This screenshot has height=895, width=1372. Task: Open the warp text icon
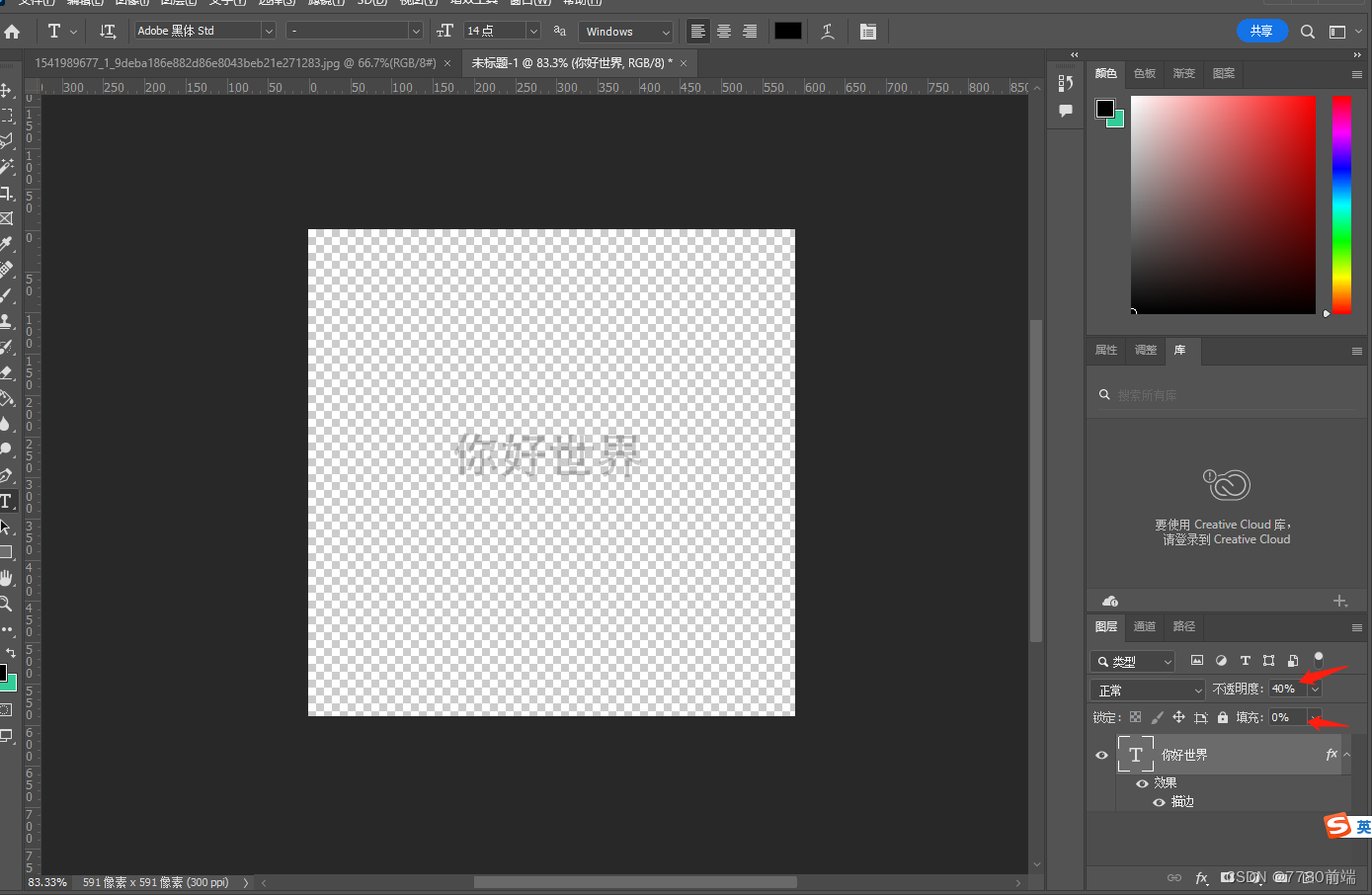pyautogui.click(x=828, y=32)
